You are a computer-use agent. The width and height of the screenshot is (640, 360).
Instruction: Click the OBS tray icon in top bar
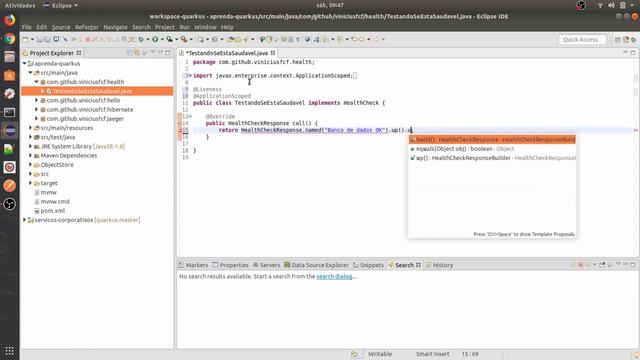tap(581, 5)
